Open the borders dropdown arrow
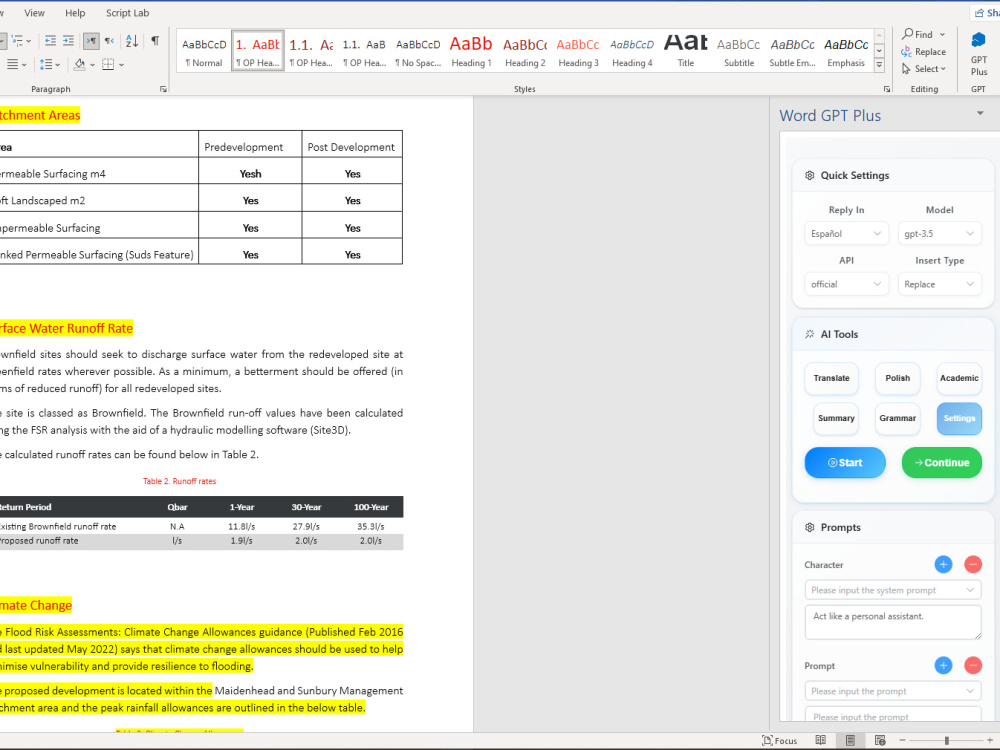Screen dimensions: 1000x750 pyautogui.click(x=121, y=64)
